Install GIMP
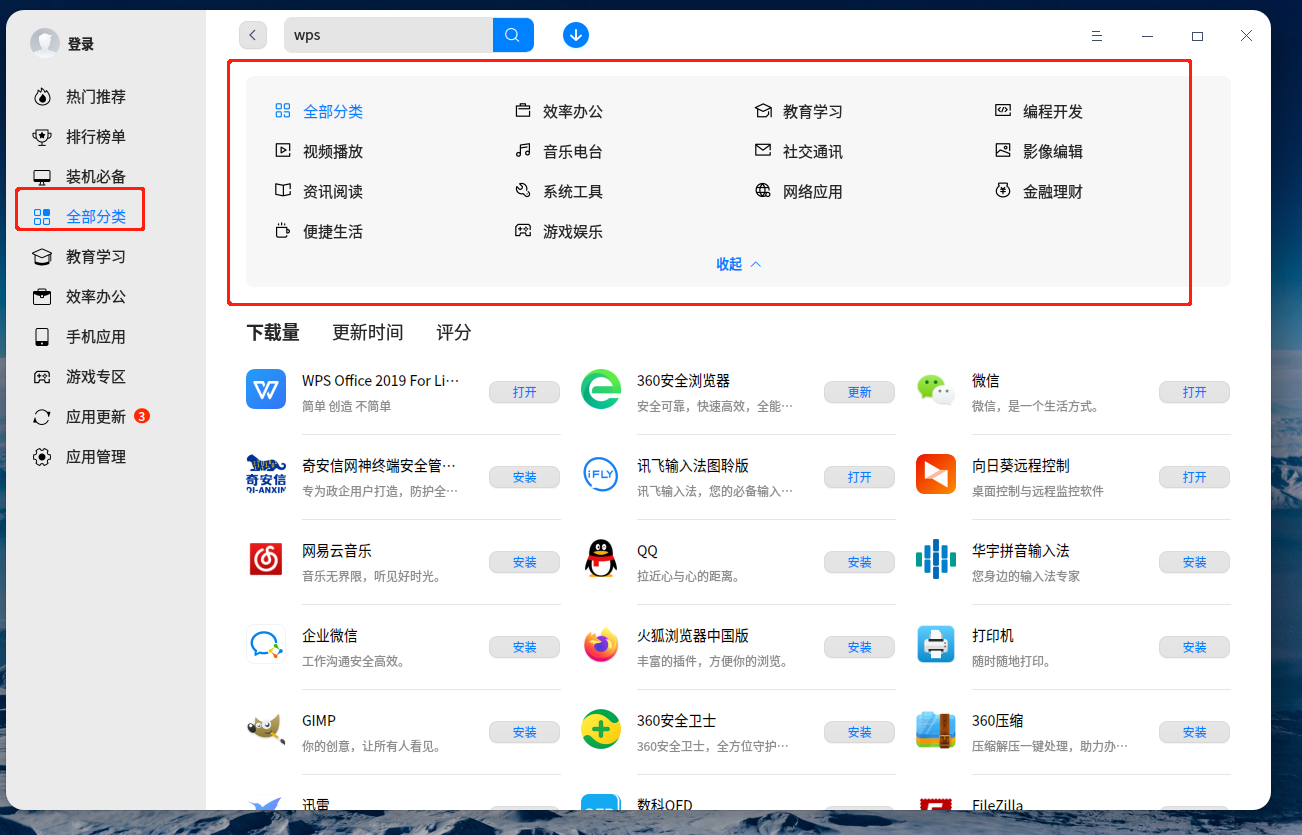Image resolution: width=1302 pixels, height=835 pixels. (525, 732)
